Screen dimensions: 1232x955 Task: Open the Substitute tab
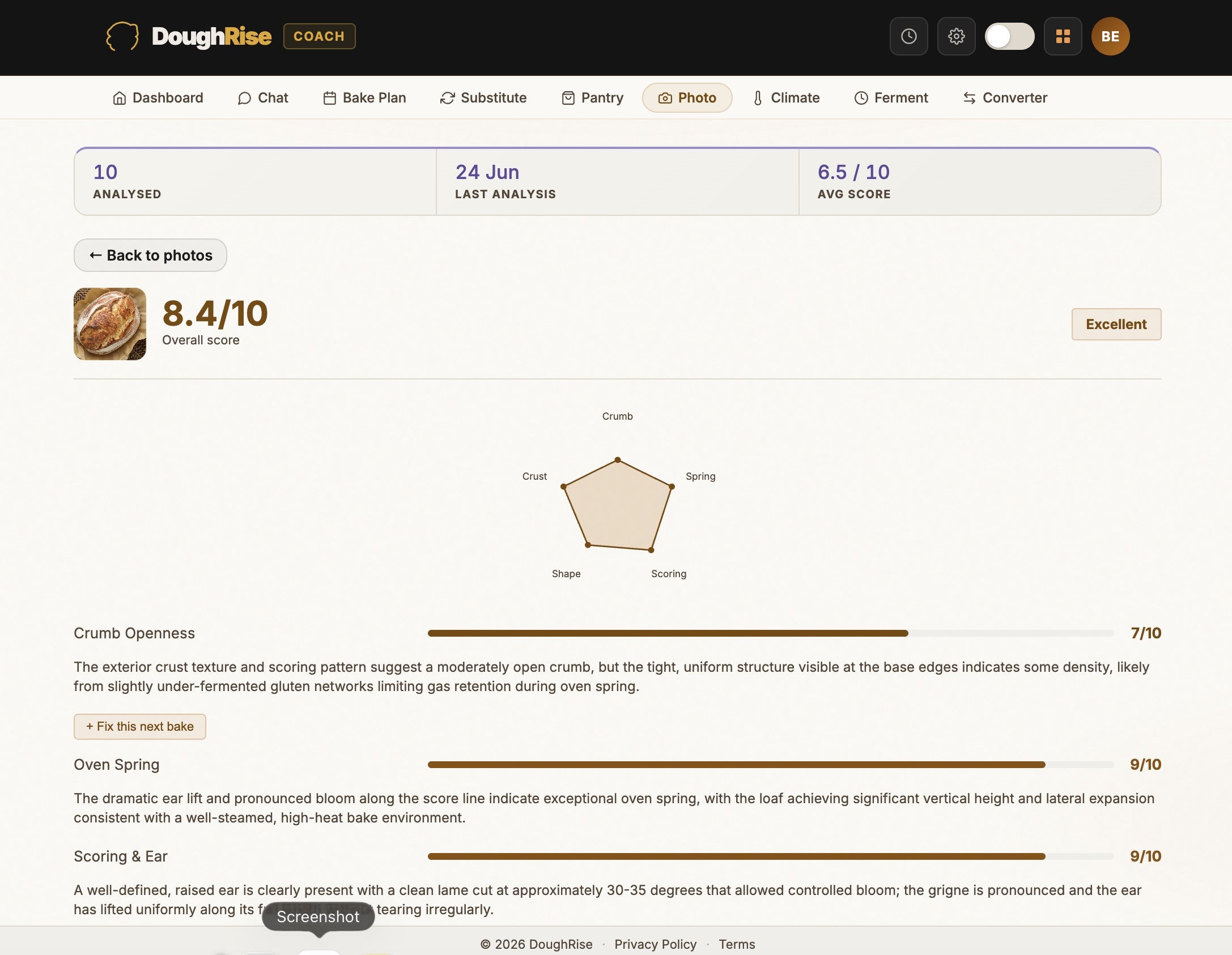pyautogui.click(x=483, y=98)
